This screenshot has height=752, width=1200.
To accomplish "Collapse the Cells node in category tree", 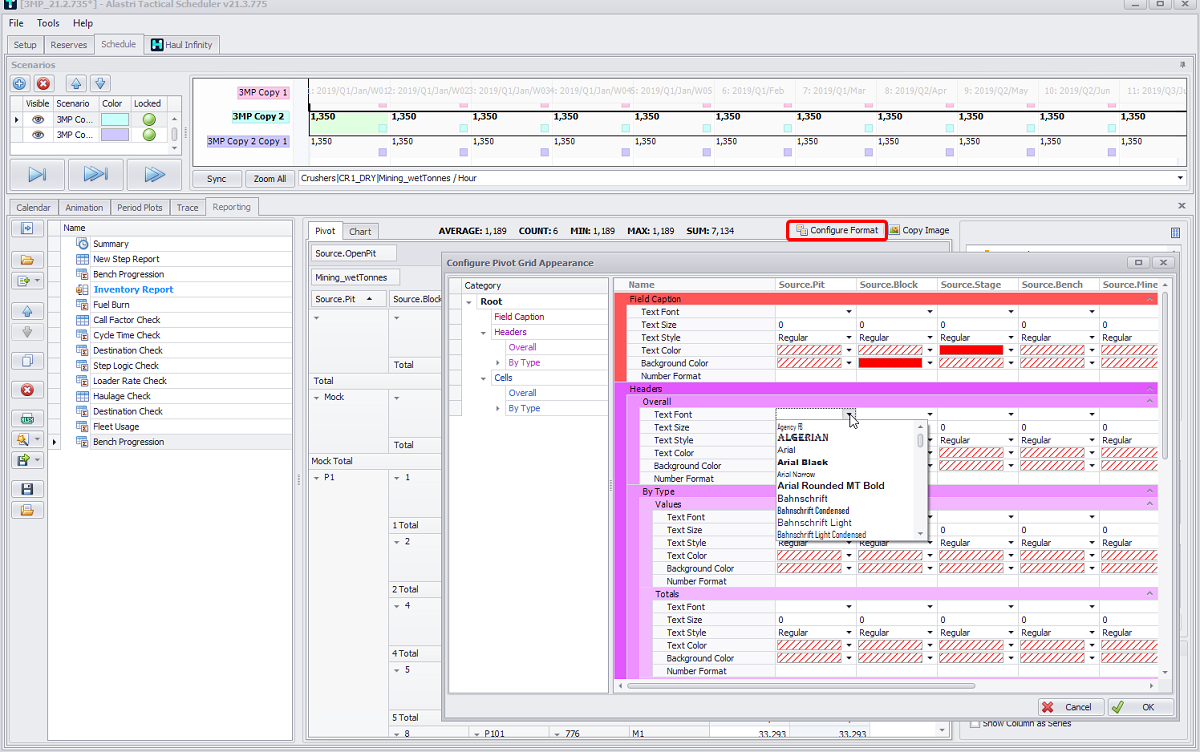I will 484,378.
